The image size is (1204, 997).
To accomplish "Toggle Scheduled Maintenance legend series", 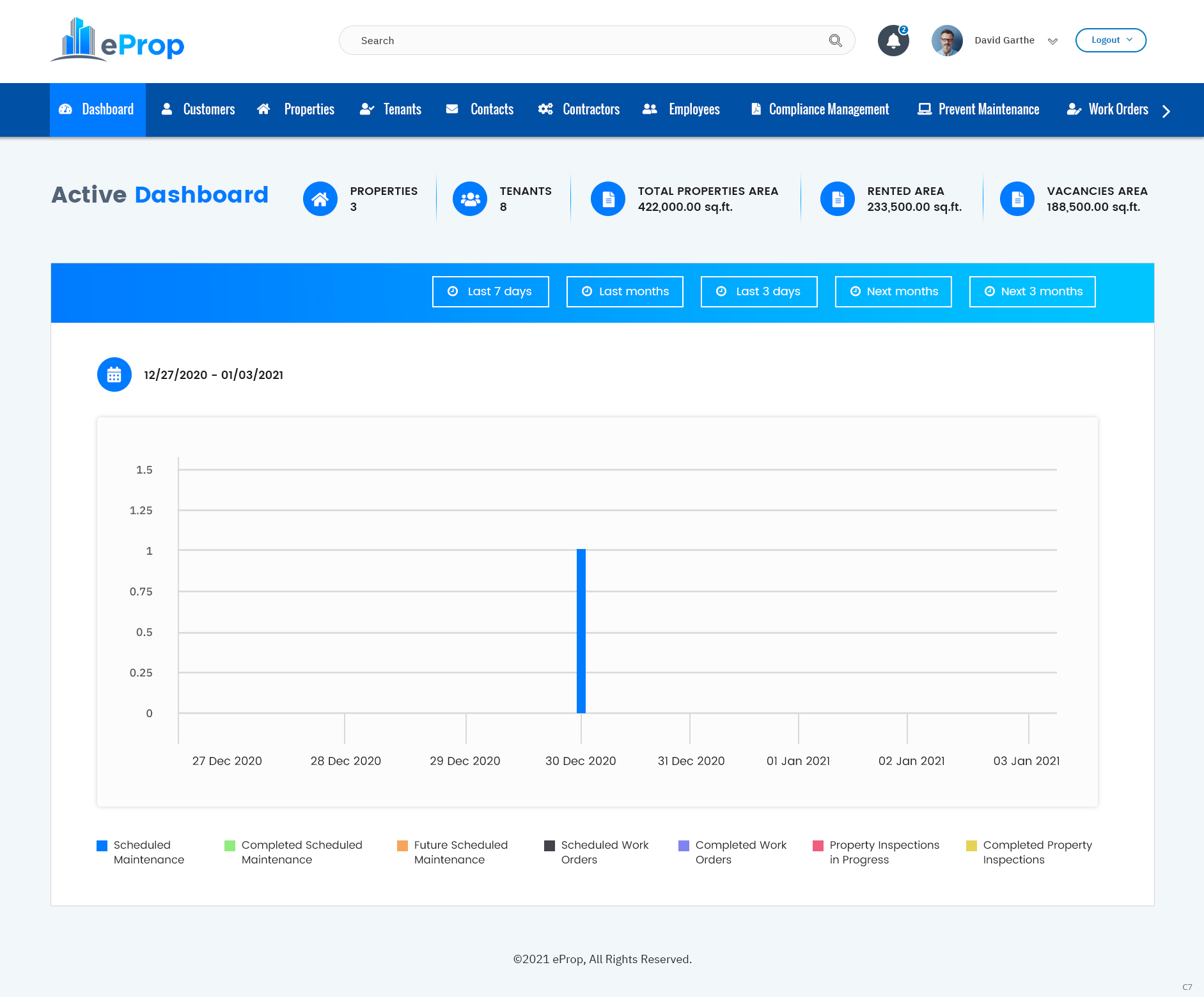I will click(x=102, y=846).
